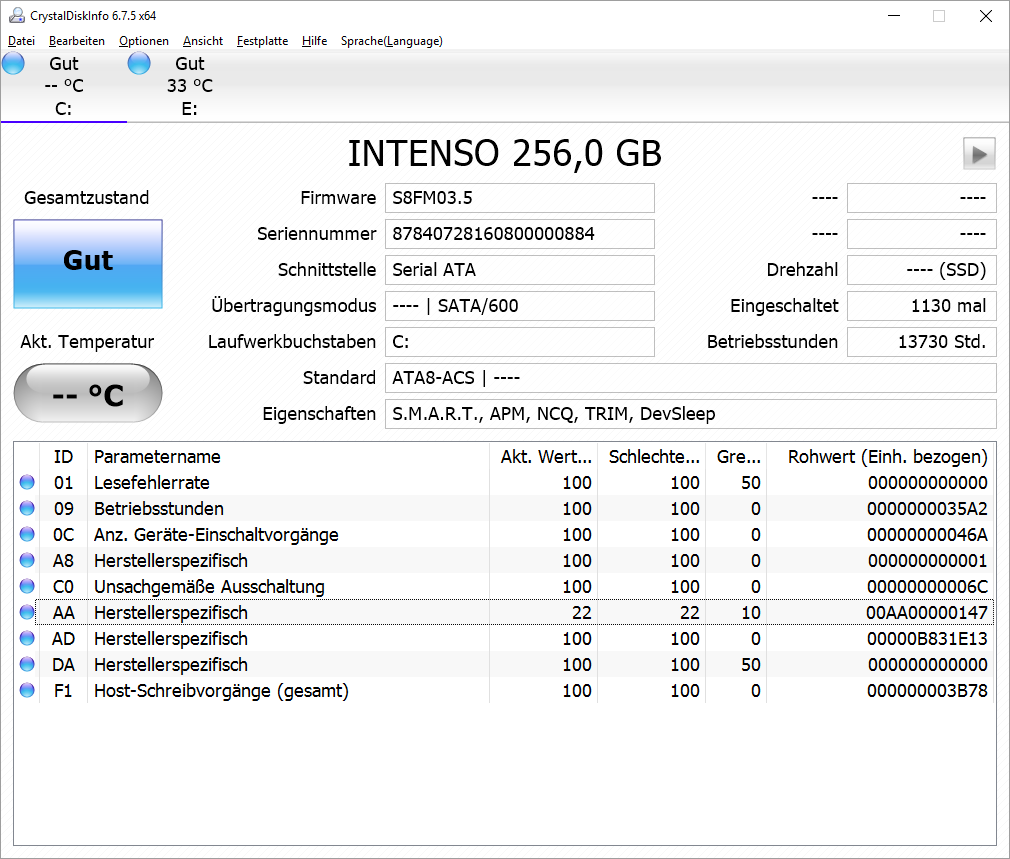Image resolution: width=1010 pixels, height=859 pixels.
Task: Click the Parametername column header
Action: tap(288, 457)
